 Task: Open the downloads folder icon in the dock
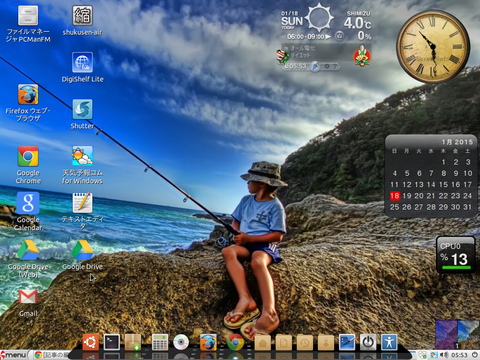tap(326, 342)
